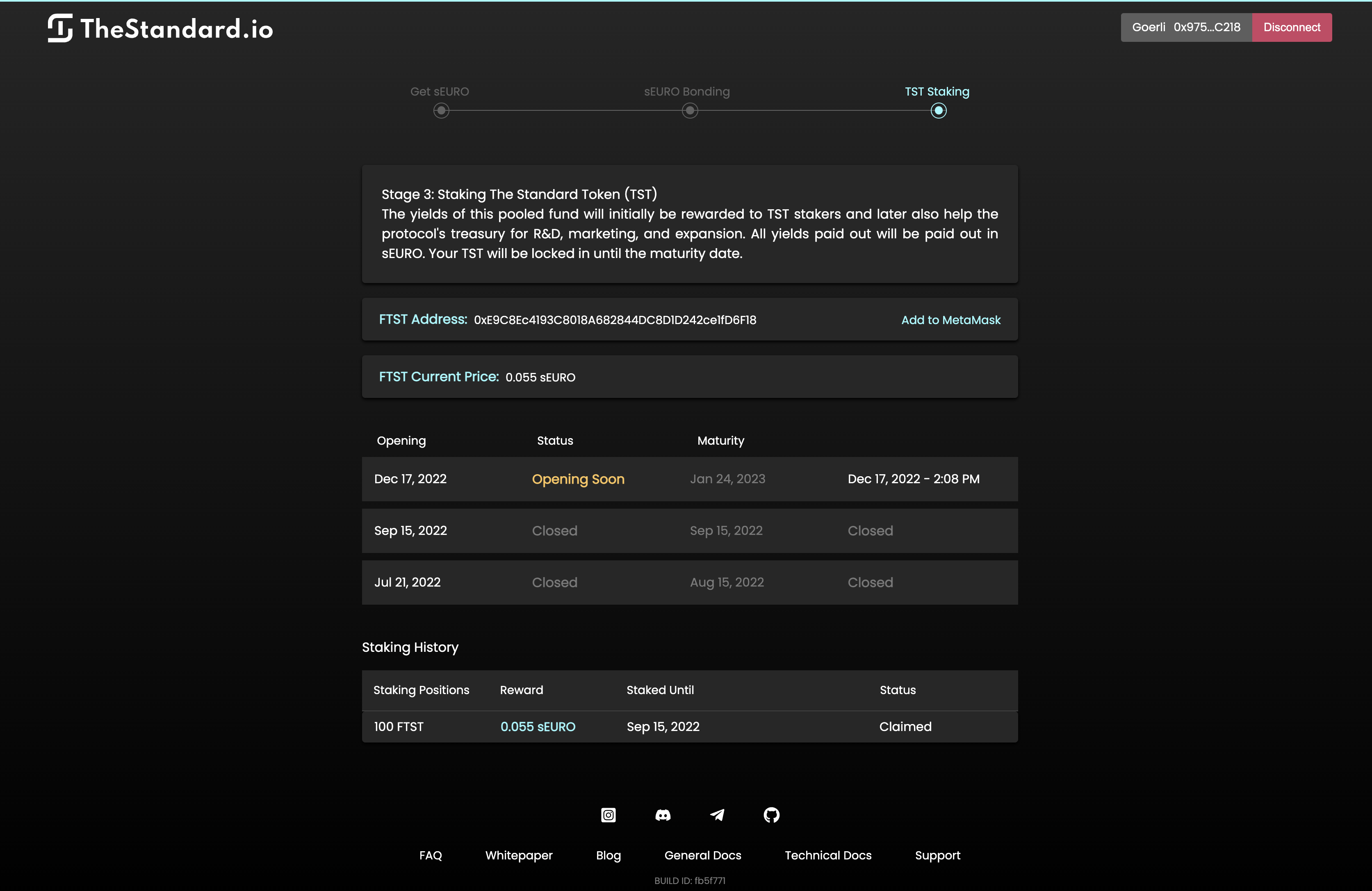Click the BUILD ID text
The width and height of the screenshot is (1372, 891).
[x=689, y=881]
